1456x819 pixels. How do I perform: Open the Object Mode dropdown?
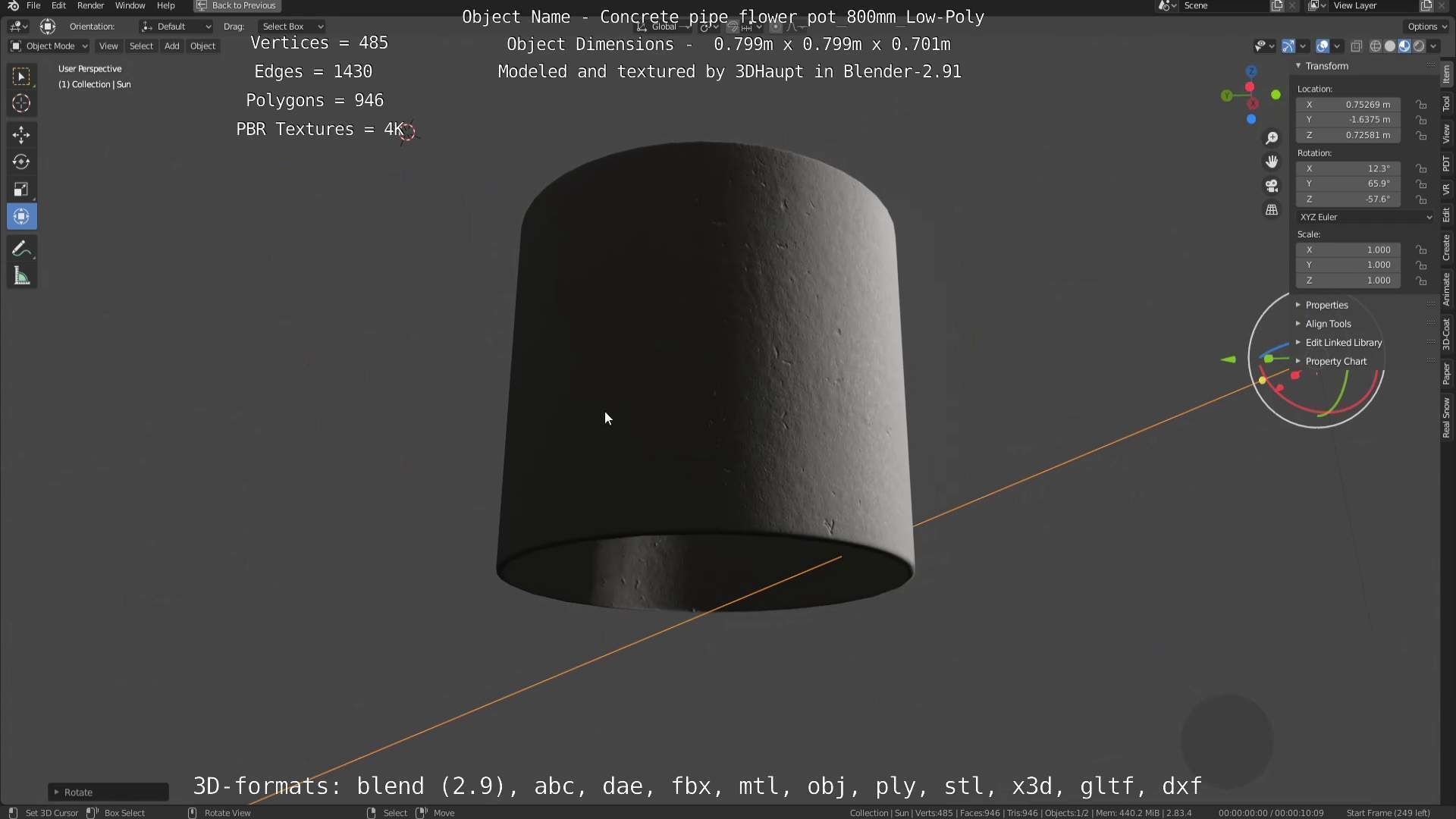coord(49,46)
